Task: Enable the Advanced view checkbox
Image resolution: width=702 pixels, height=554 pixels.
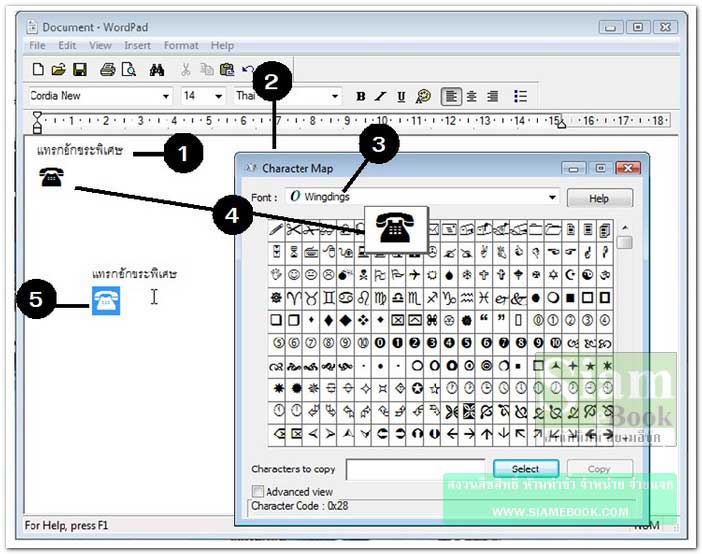Action: [258, 491]
